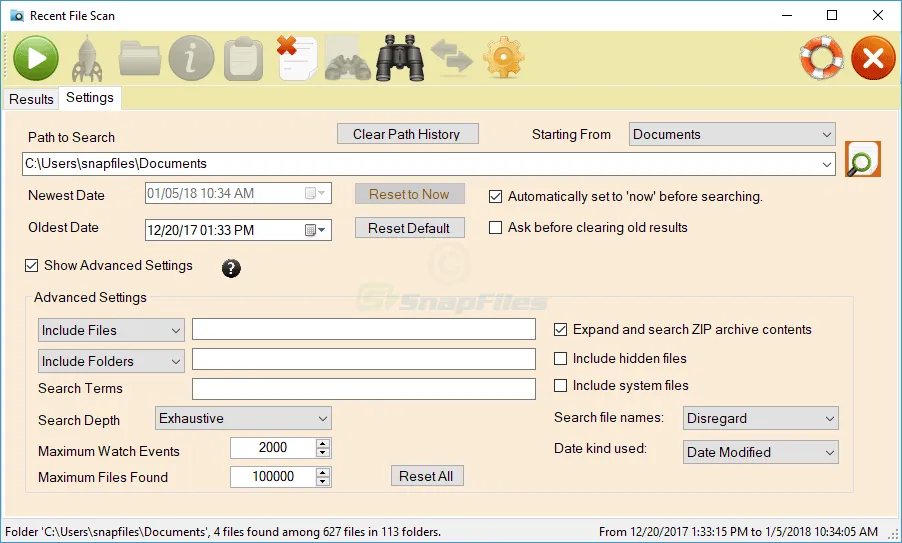Maximize the Recent File Scan window
This screenshot has height=543, width=902.
(832, 16)
